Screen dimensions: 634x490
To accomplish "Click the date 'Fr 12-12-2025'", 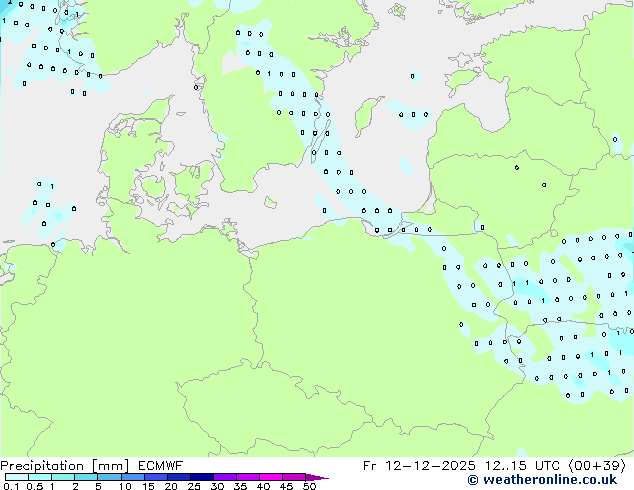I will [418, 466].
